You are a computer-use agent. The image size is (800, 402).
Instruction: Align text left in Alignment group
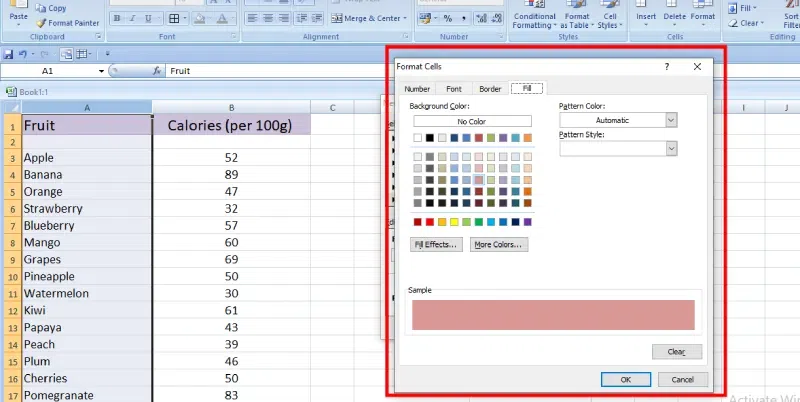click(252, 18)
